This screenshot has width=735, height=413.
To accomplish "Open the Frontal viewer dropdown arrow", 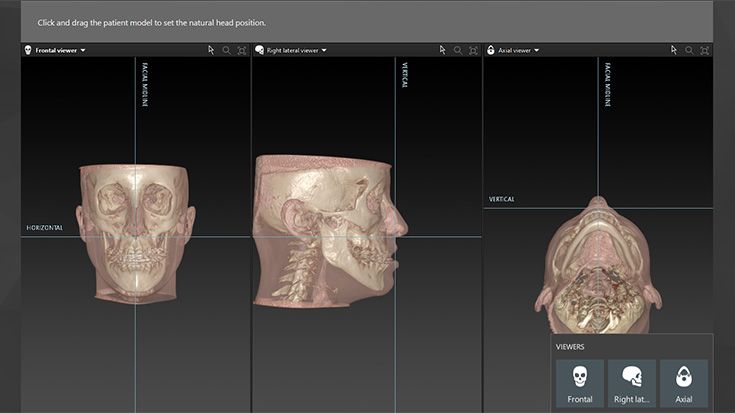I will click(83, 50).
